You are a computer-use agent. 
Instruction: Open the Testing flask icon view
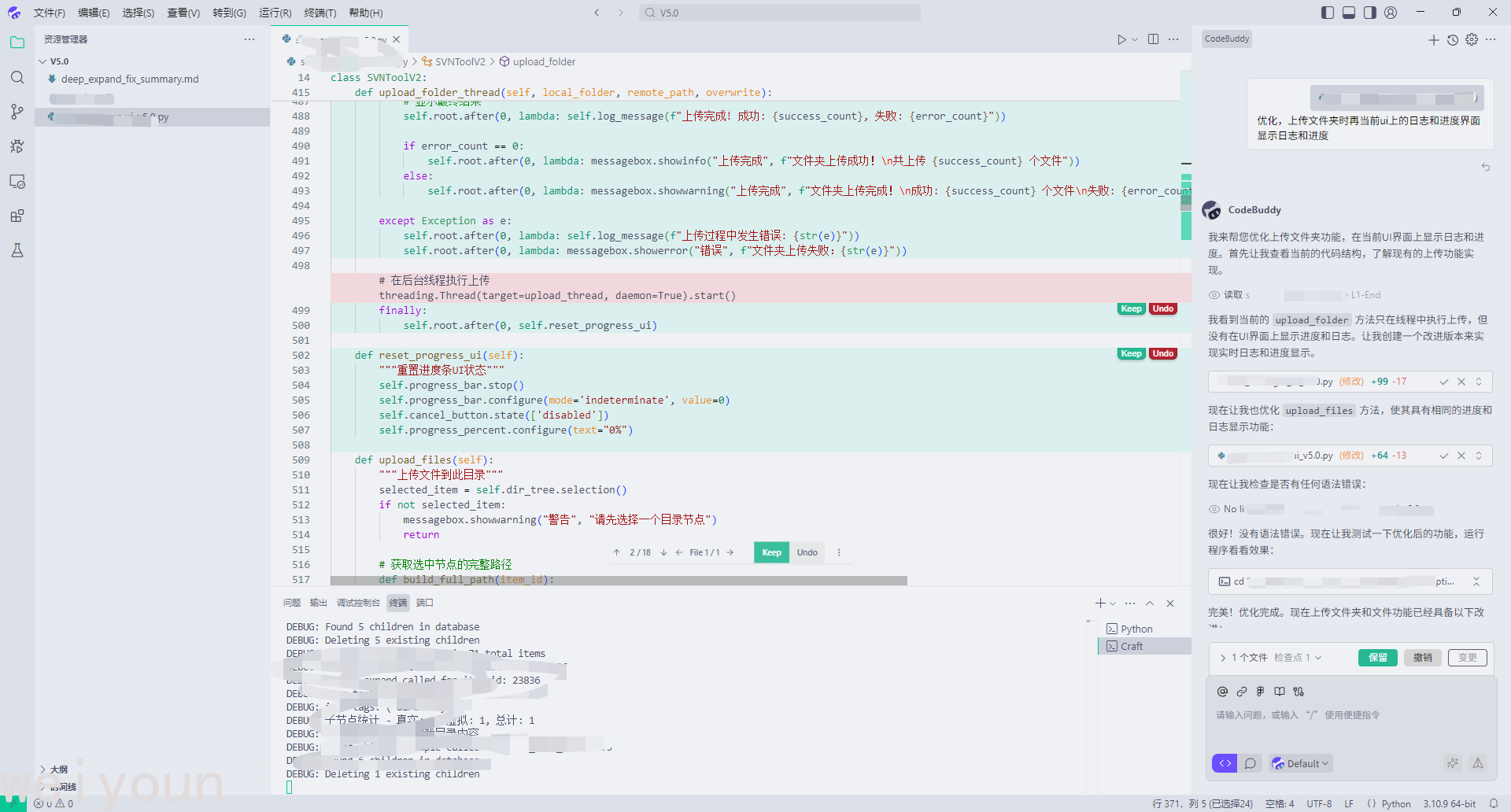[17, 250]
